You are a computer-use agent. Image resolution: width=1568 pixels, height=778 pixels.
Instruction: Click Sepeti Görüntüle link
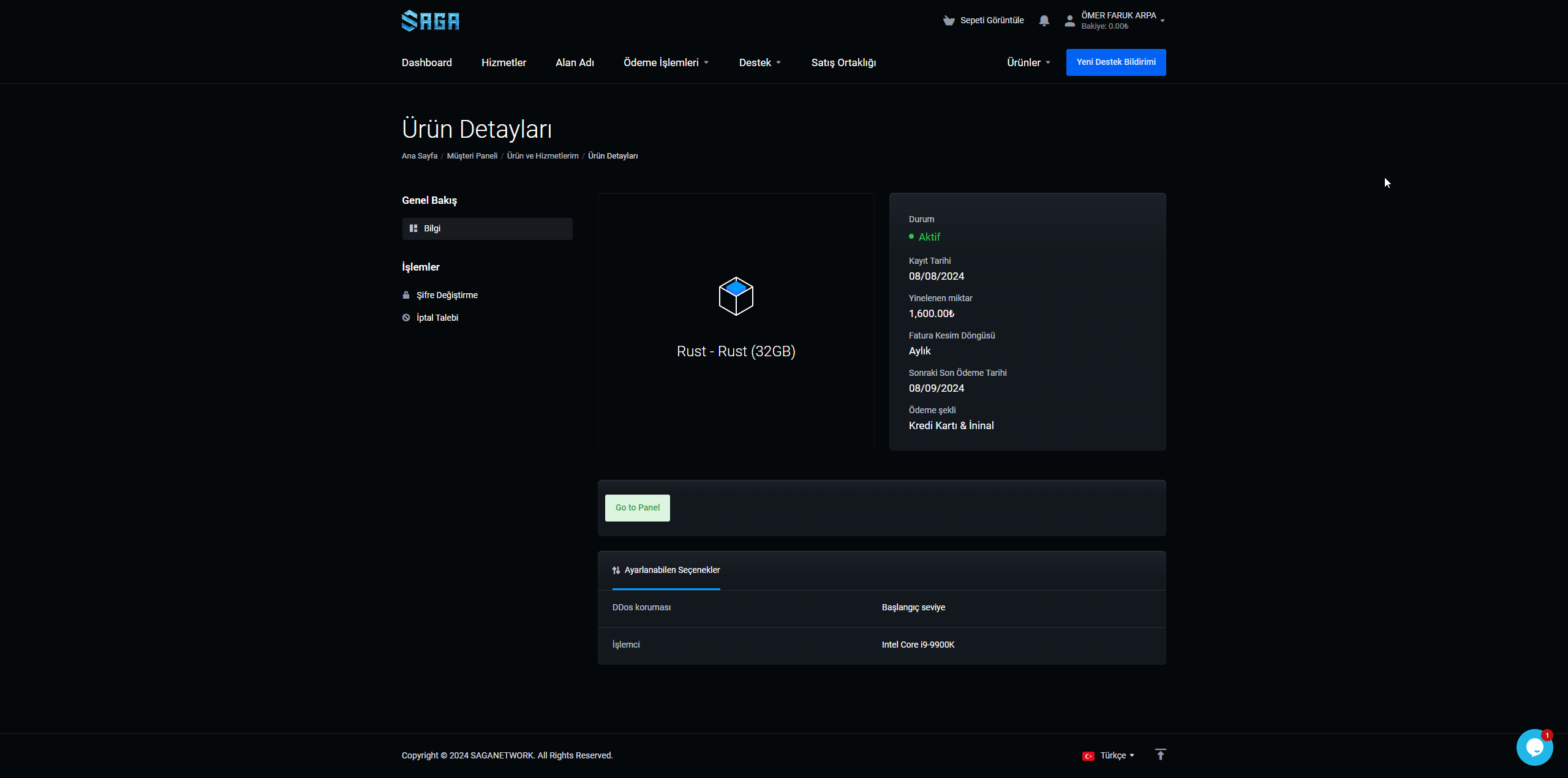click(992, 21)
